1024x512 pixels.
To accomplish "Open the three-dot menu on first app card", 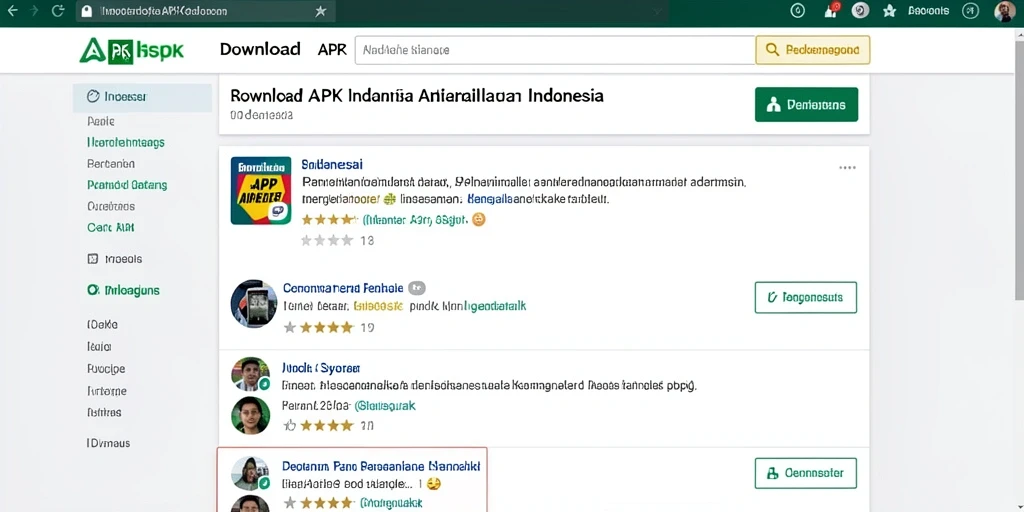I will pyautogui.click(x=847, y=168).
